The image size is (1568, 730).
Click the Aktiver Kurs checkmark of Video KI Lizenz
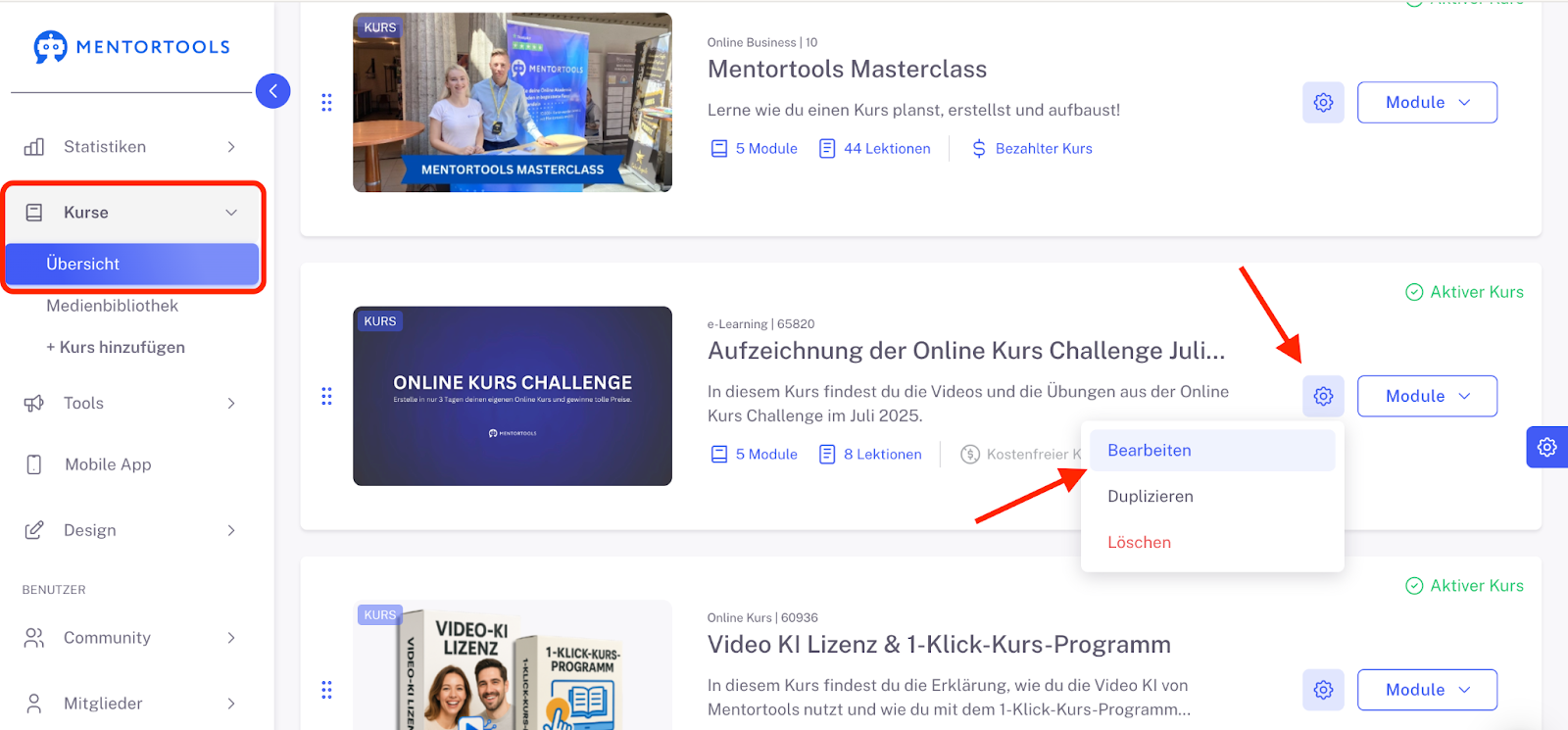coord(1414,586)
